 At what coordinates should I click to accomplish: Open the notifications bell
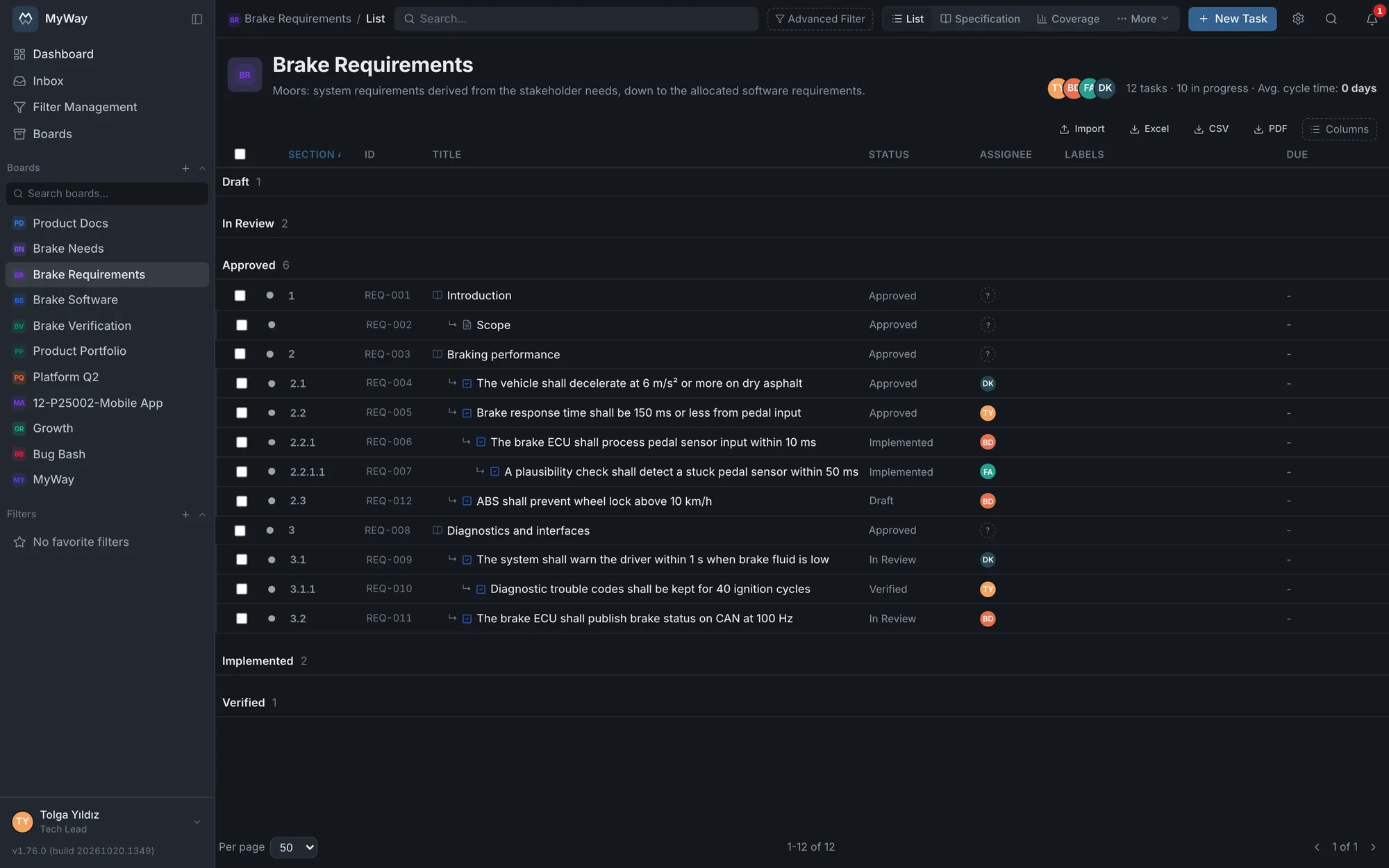[1371, 19]
